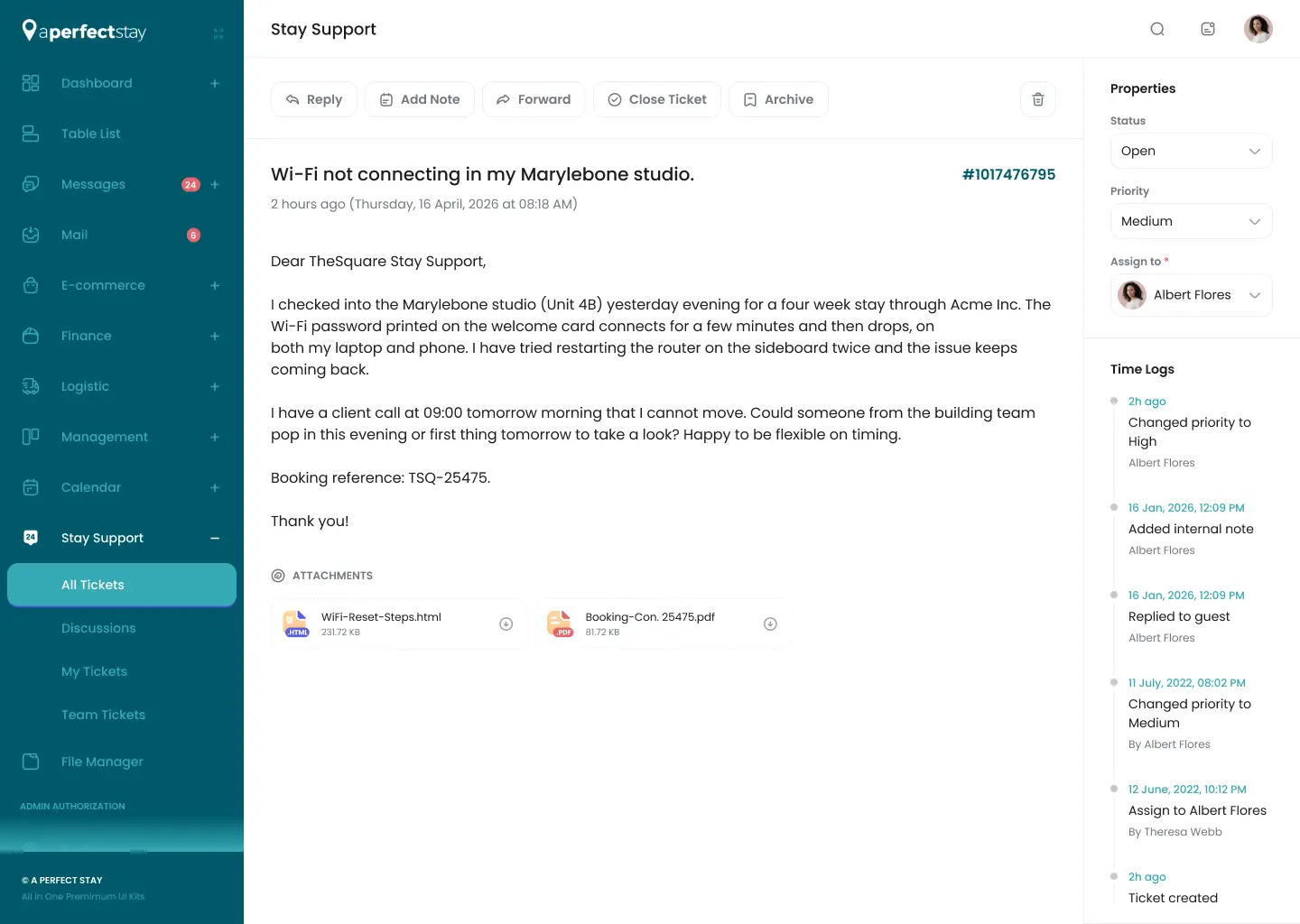
Task: Click the Archive button
Action: pos(778,99)
